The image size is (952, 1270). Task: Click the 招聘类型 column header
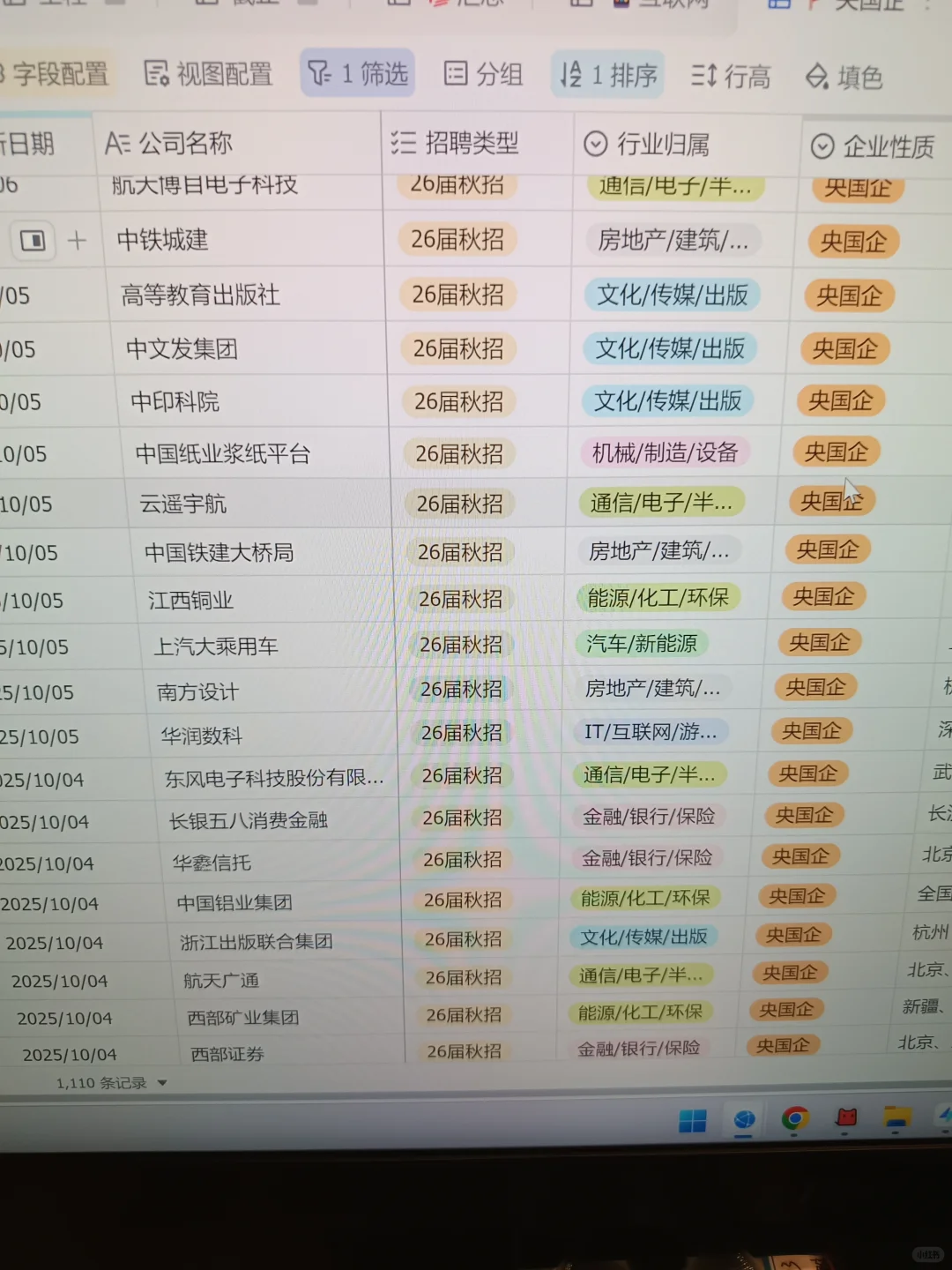(x=477, y=143)
